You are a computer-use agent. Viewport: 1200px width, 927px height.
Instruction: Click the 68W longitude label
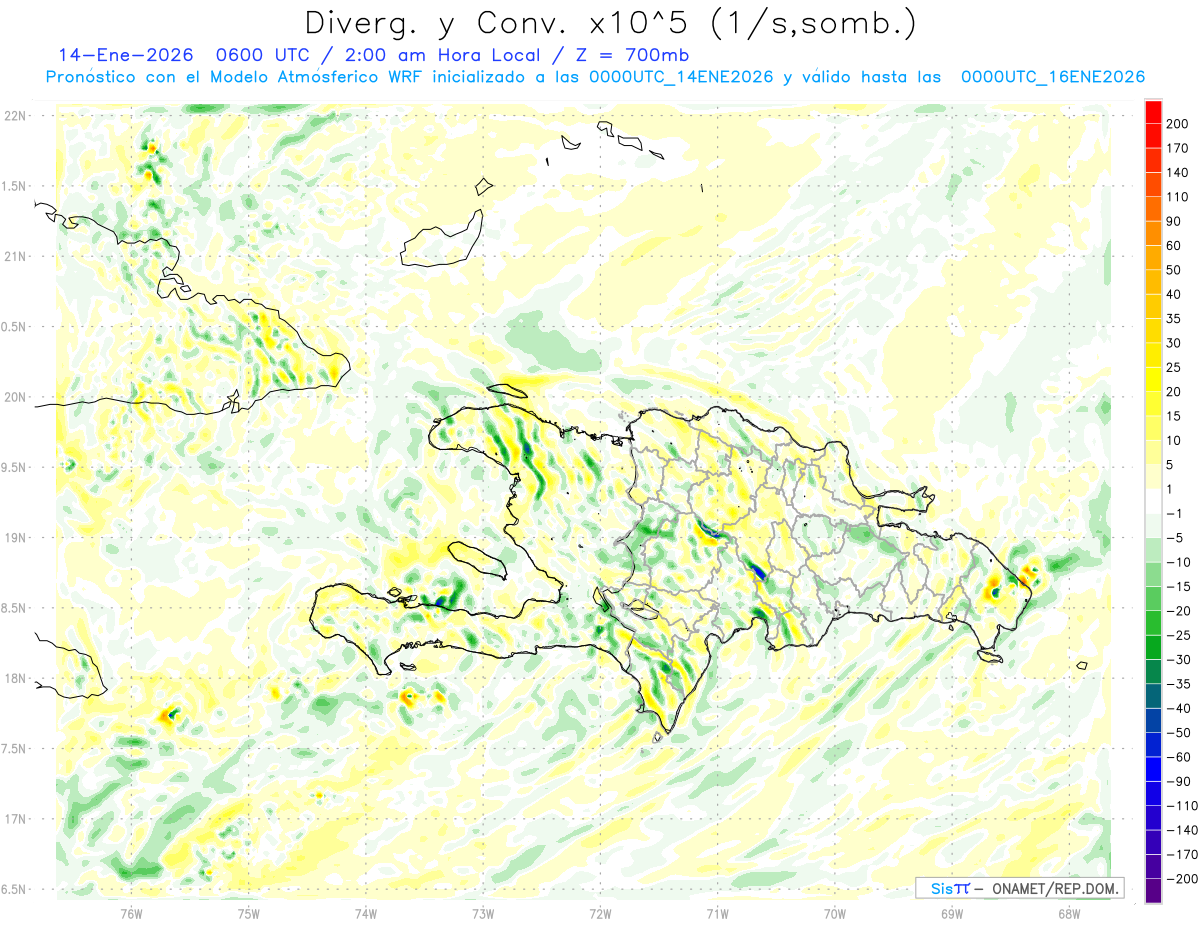click(x=1069, y=913)
